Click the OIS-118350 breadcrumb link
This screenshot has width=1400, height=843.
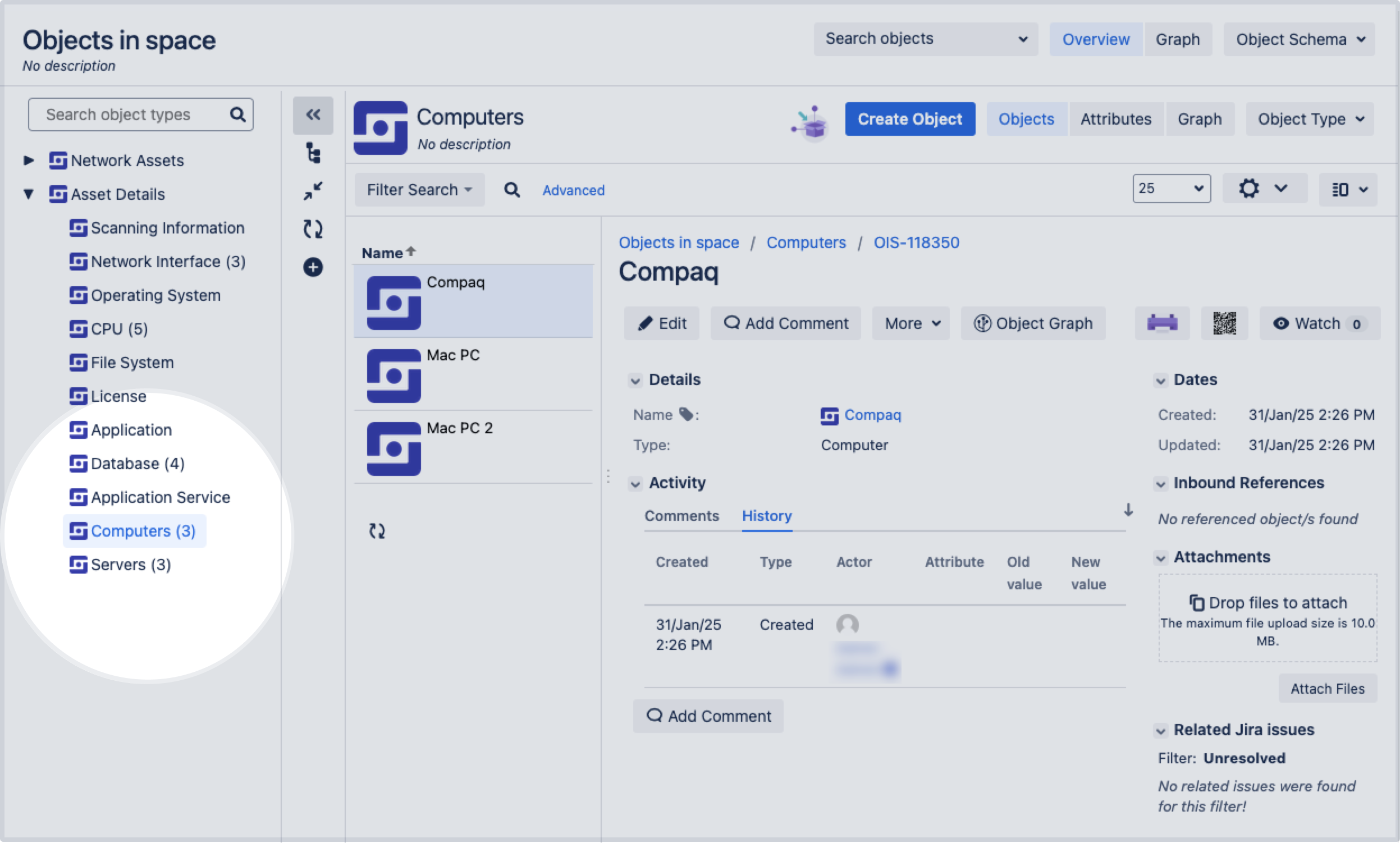pyautogui.click(x=914, y=243)
